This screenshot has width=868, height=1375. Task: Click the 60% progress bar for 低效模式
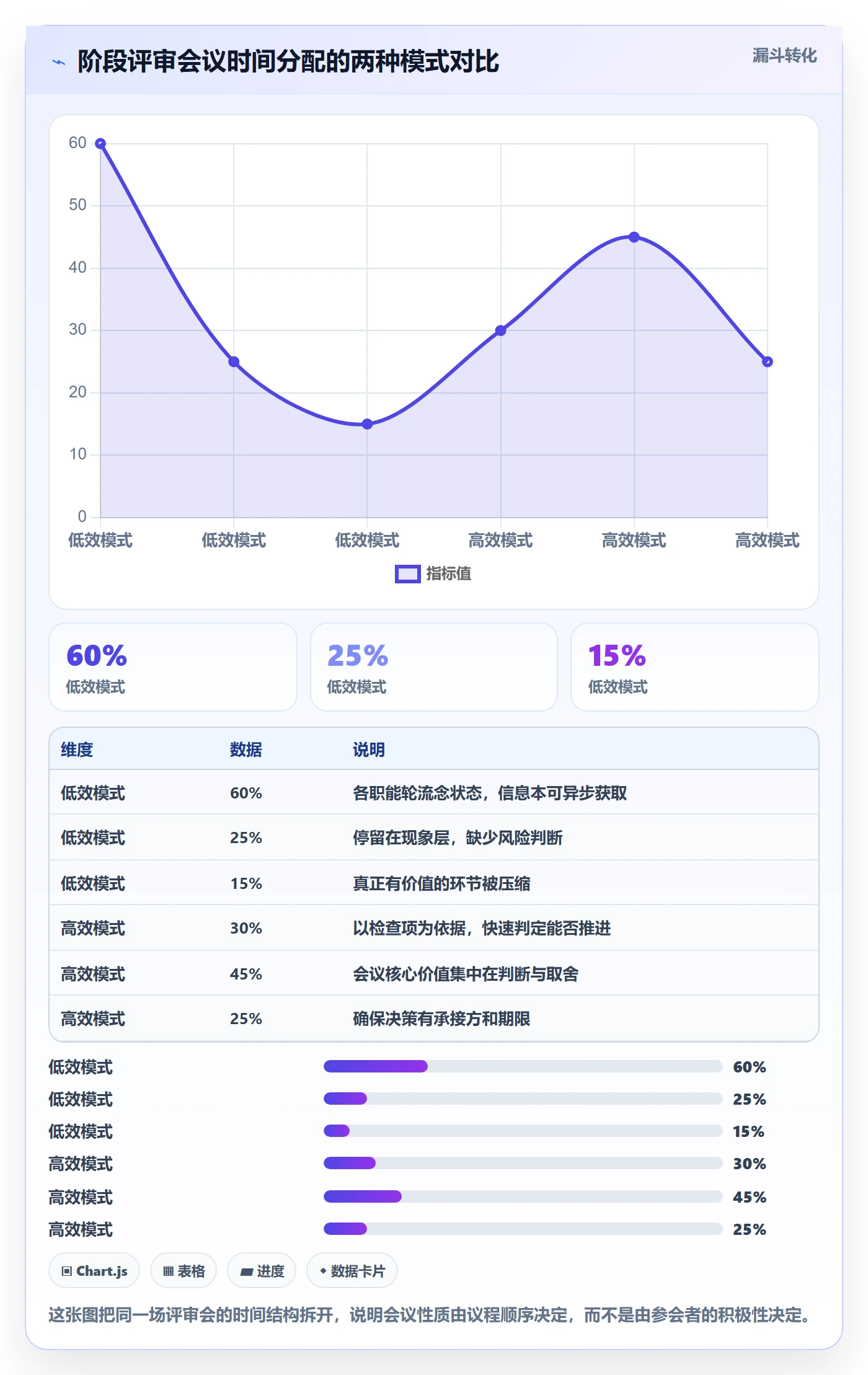(523, 1066)
